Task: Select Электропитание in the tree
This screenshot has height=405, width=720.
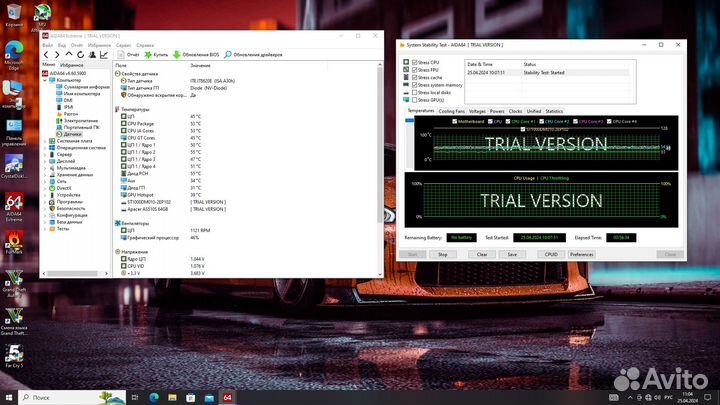Action: 77,120
